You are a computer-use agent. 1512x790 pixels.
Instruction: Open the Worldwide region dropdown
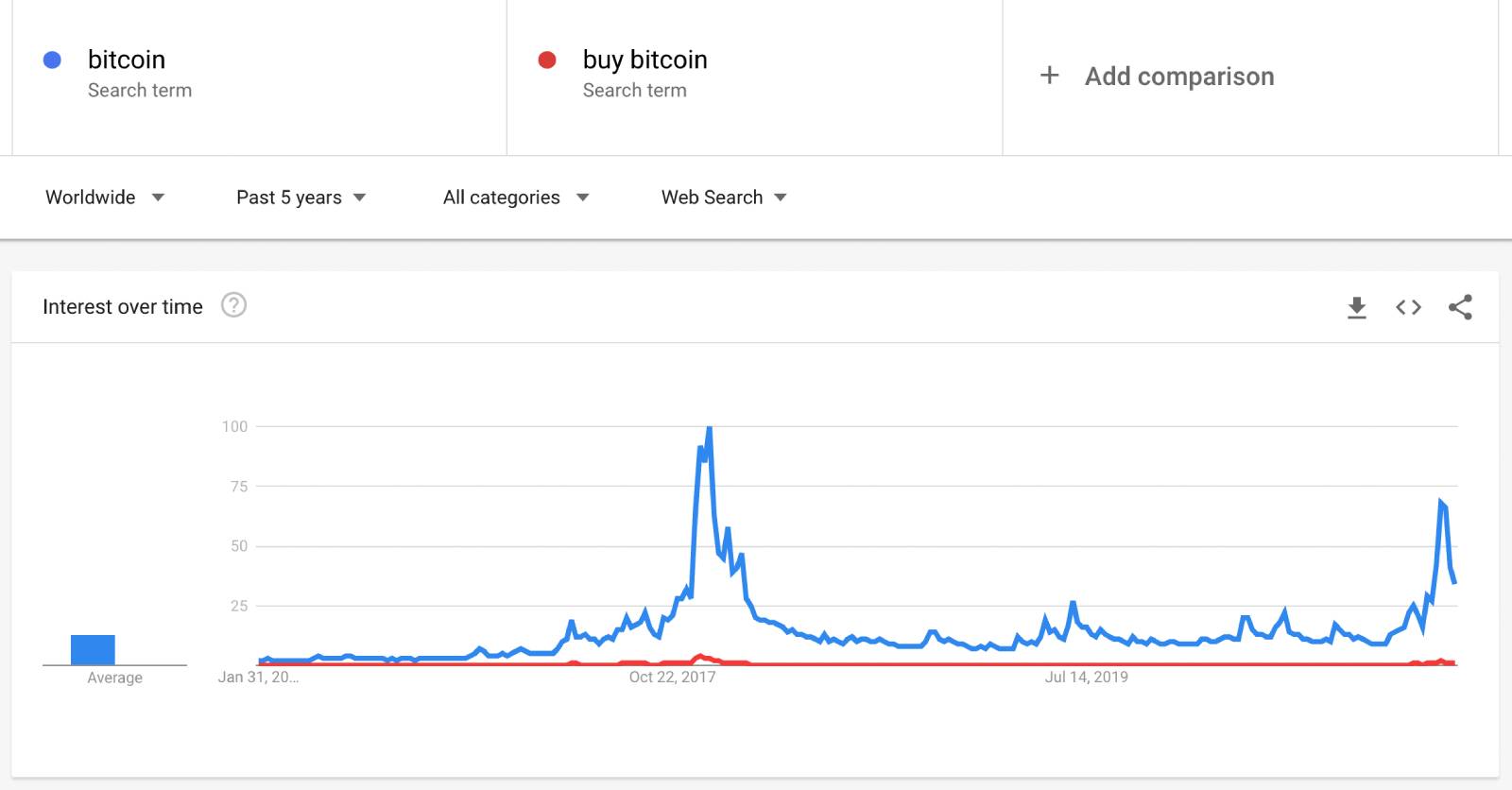105,197
